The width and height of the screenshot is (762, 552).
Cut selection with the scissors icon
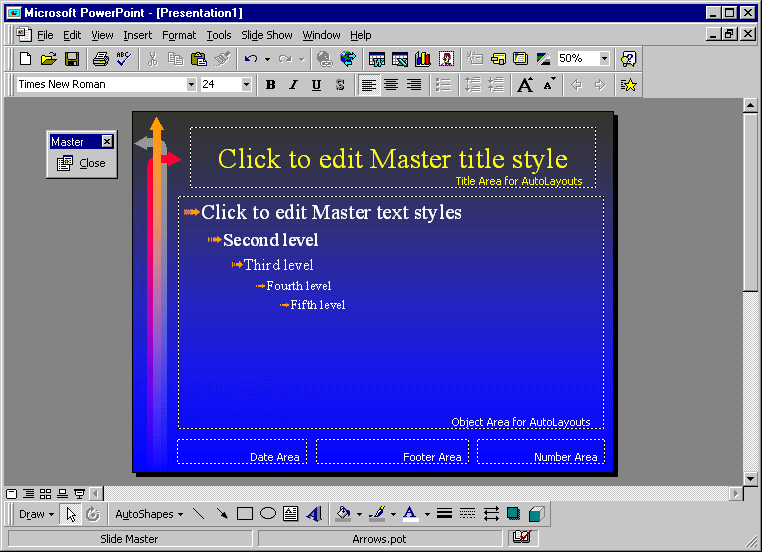(x=152, y=59)
